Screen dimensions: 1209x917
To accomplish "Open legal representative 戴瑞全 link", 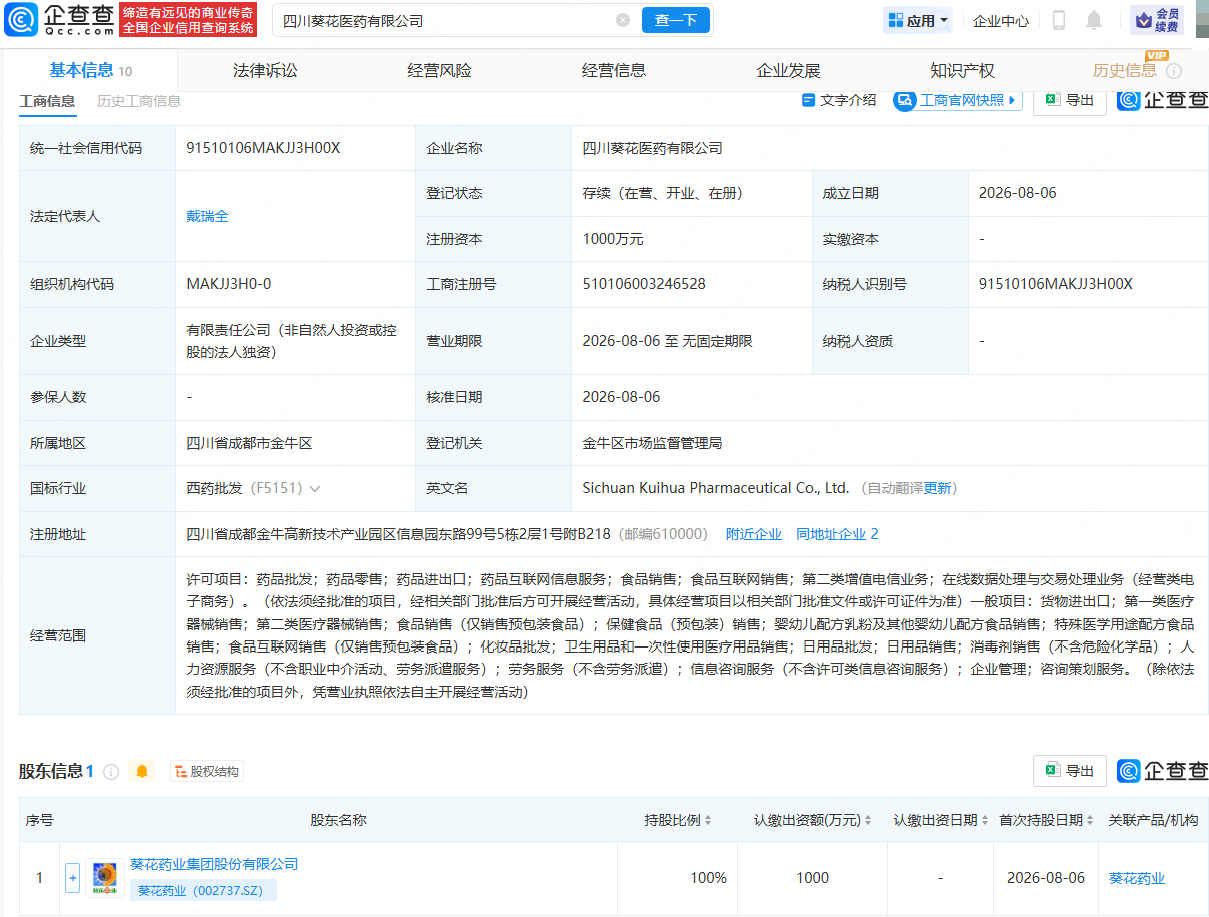I will tap(207, 216).
